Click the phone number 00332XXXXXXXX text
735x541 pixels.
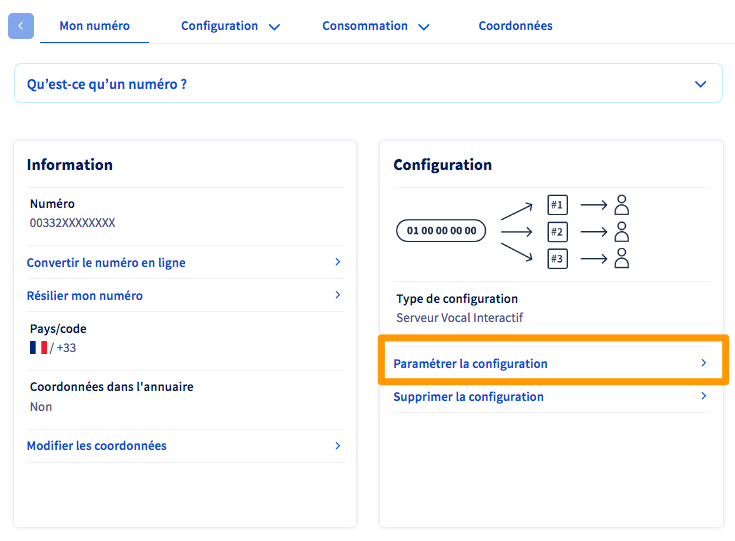73,223
